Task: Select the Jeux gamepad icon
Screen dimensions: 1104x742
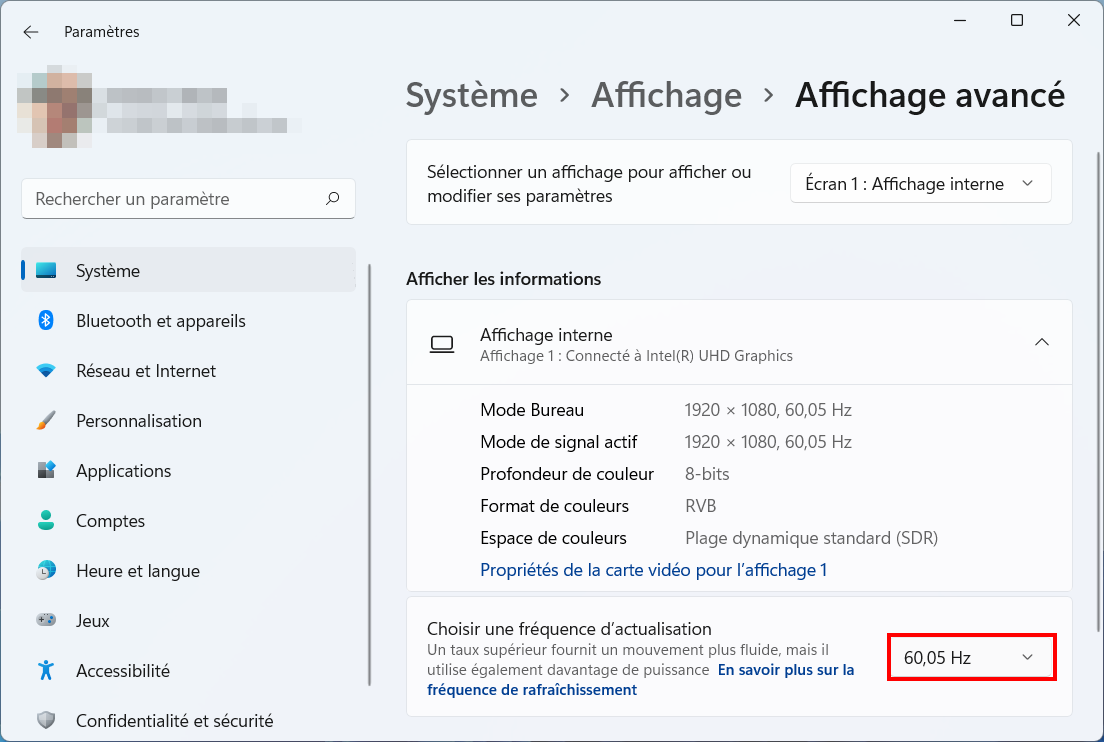Action: 46,620
